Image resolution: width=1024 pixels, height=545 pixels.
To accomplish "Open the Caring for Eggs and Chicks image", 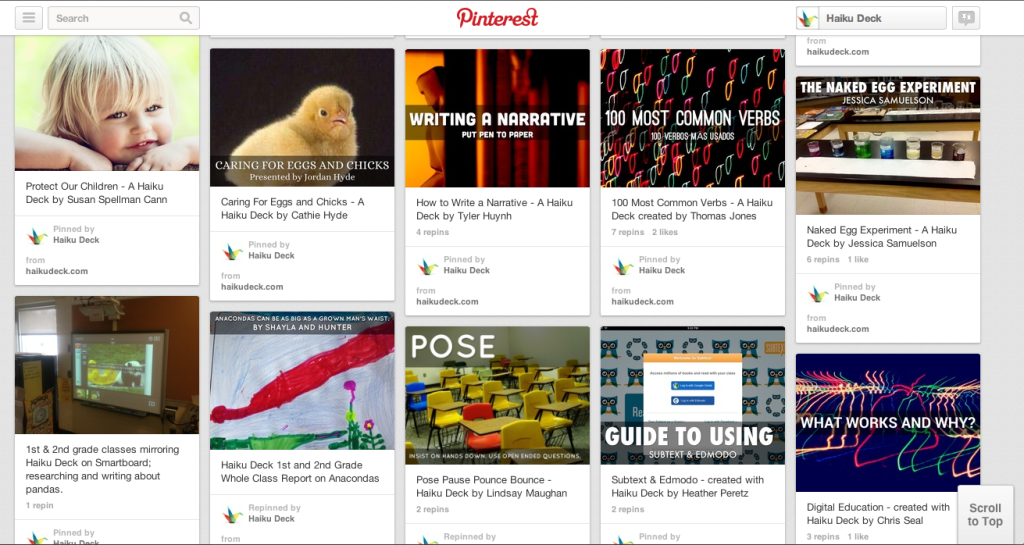I will coord(302,117).
